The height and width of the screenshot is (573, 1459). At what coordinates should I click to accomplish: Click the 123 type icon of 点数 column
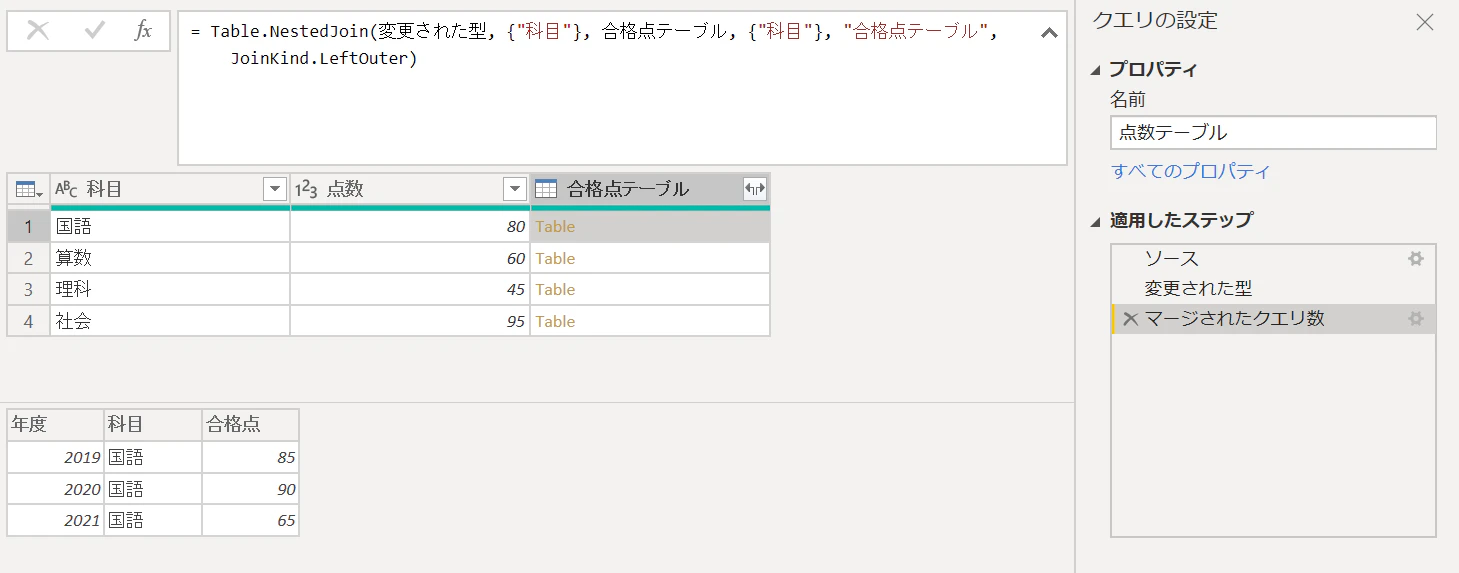[306, 189]
